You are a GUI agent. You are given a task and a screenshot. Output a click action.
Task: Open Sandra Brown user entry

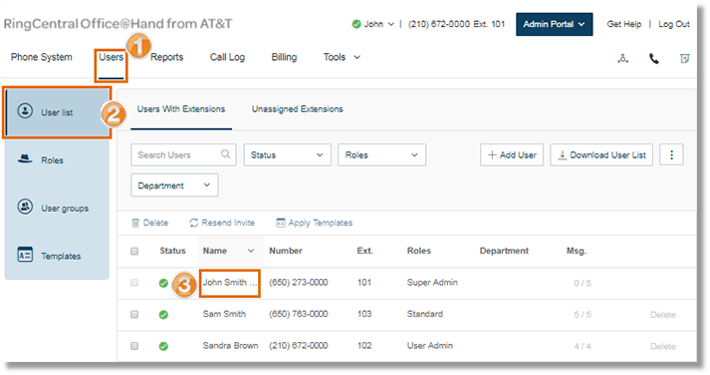coord(230,346)
